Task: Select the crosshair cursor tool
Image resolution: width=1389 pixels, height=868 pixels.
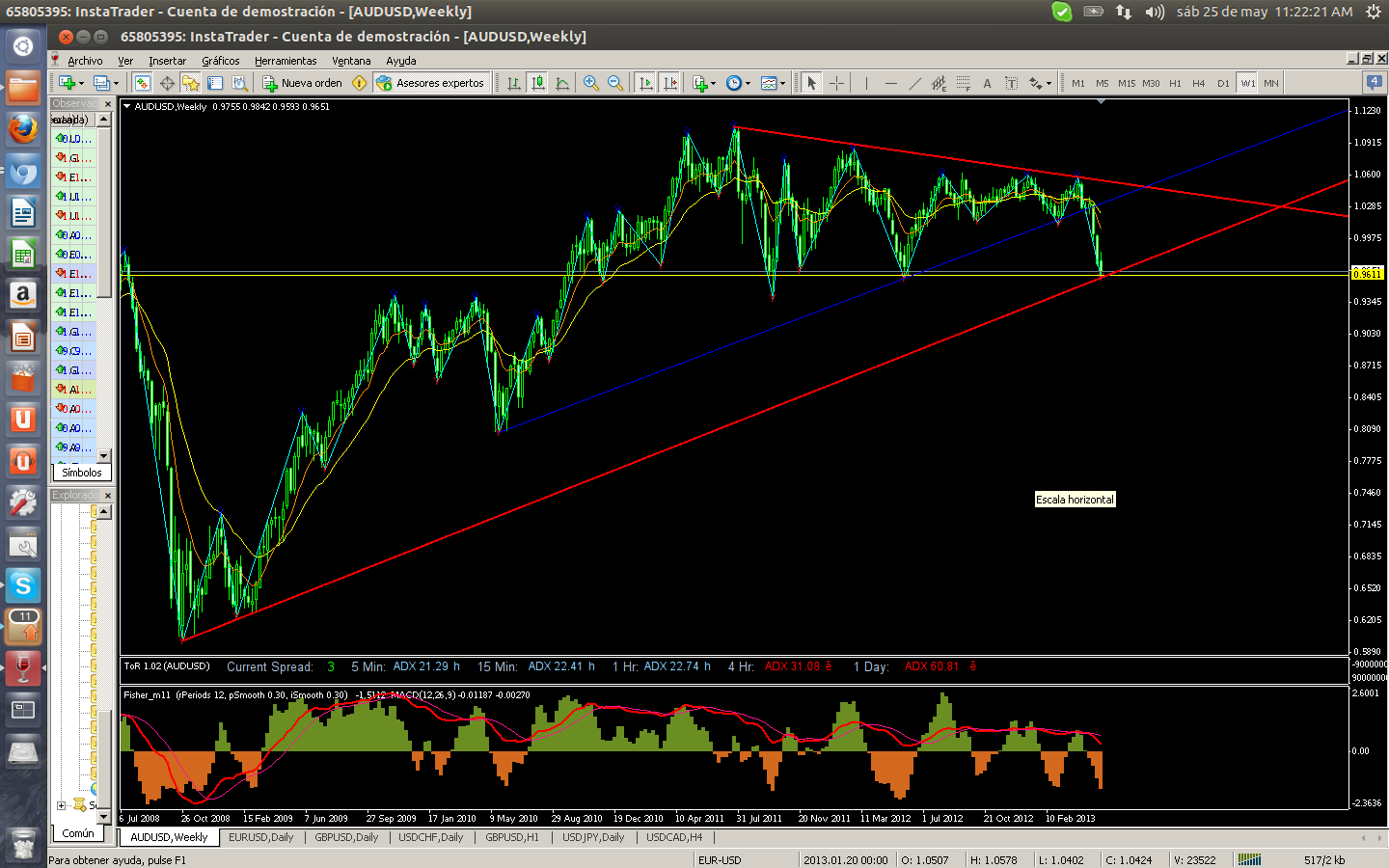Action: [836, 83]
